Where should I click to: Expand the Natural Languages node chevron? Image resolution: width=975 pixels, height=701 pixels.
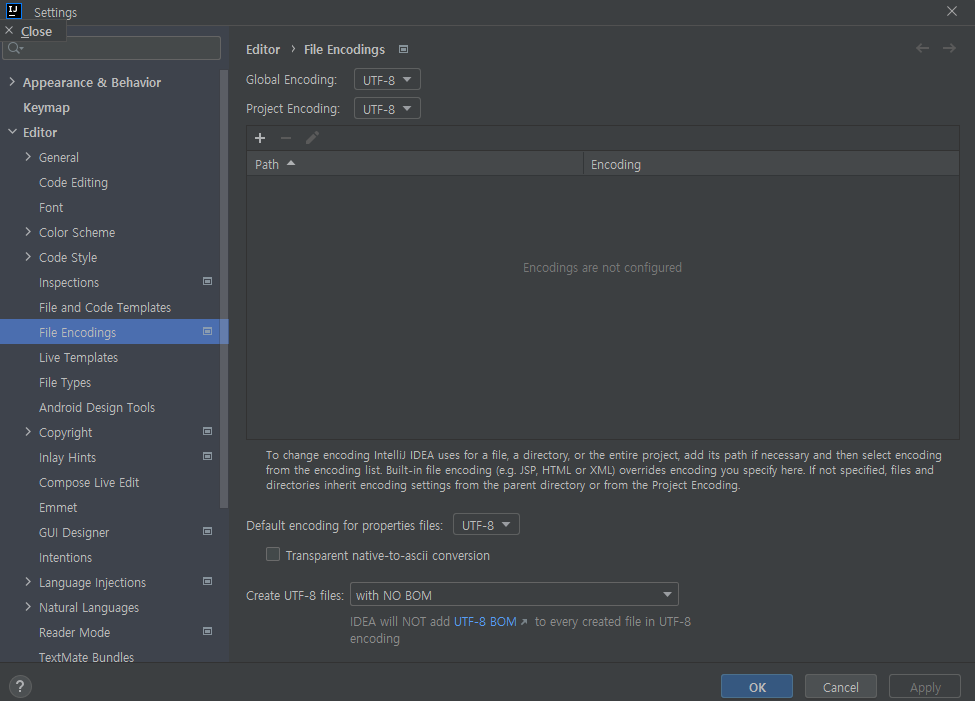pyautogui.click(x=28, y=606)
